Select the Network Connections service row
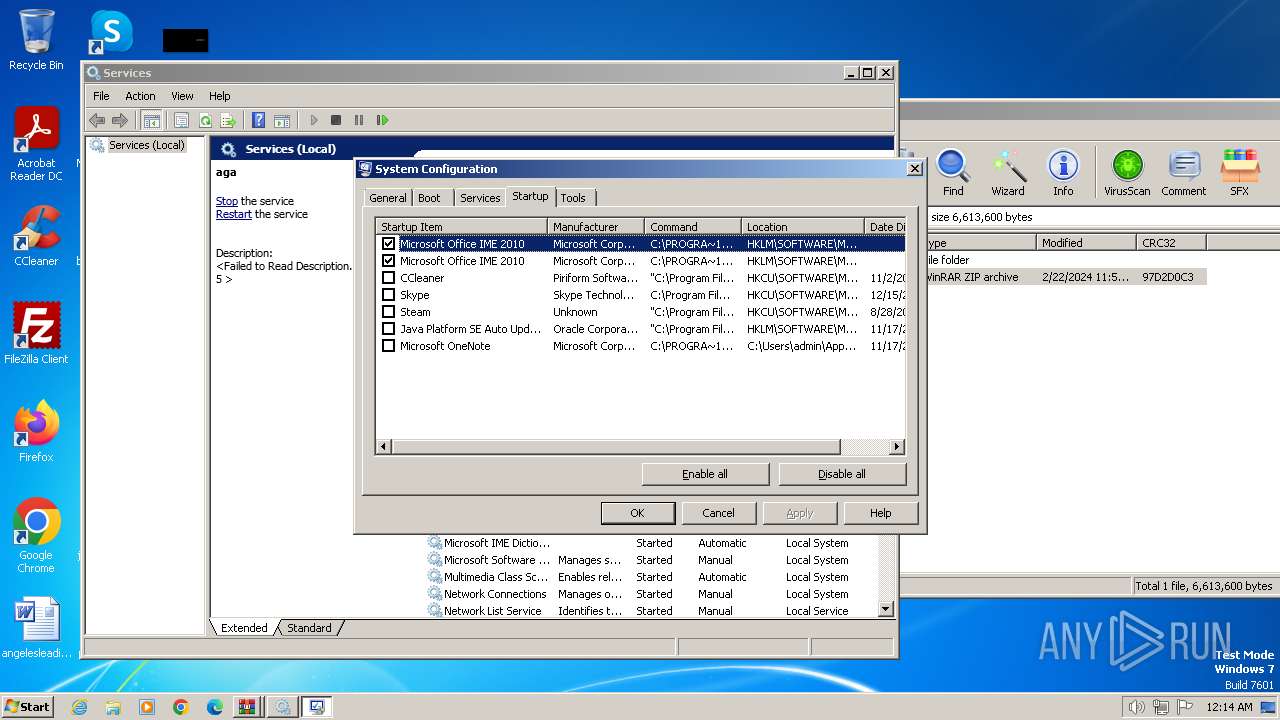The height and width of the screenshot is (720, 1280). pos(652,594)
